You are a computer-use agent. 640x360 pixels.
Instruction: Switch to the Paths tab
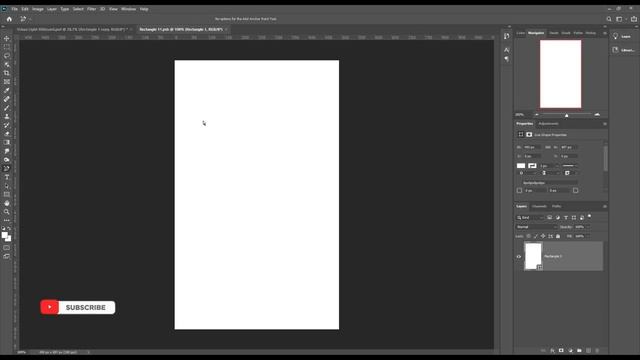click(x=557, y=207)
